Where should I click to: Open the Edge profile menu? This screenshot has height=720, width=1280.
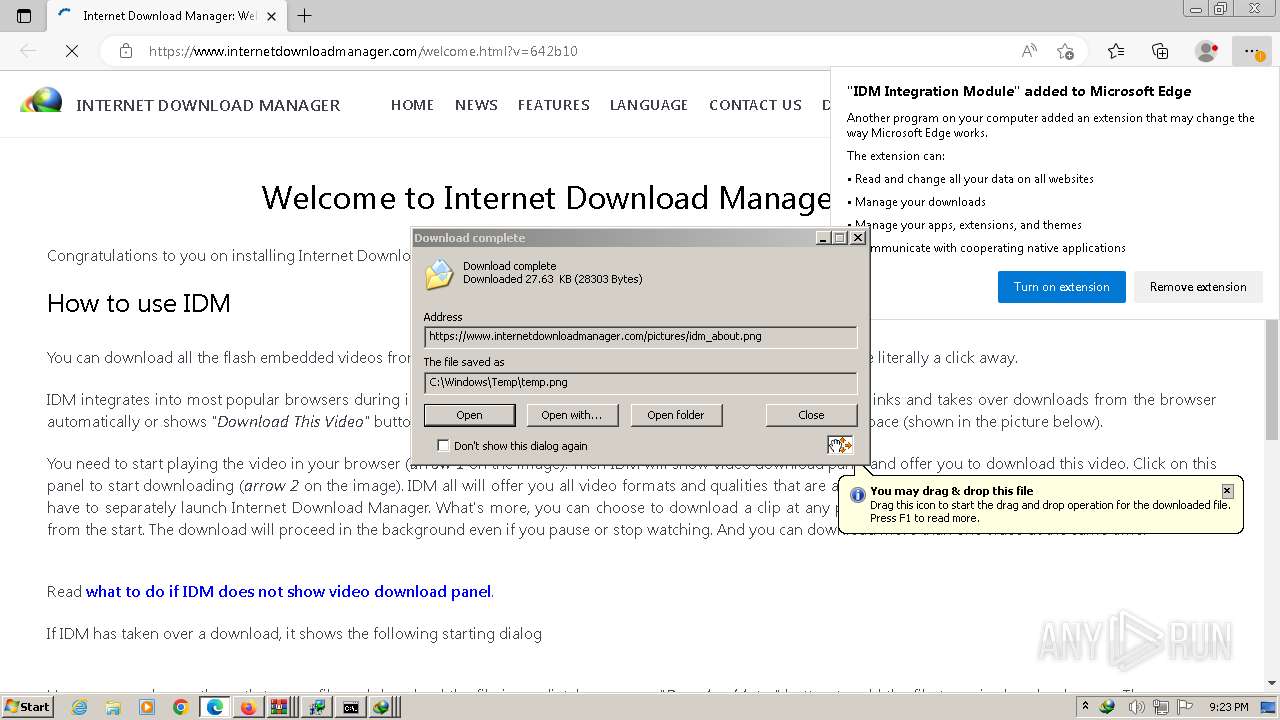click(1206, 51)
